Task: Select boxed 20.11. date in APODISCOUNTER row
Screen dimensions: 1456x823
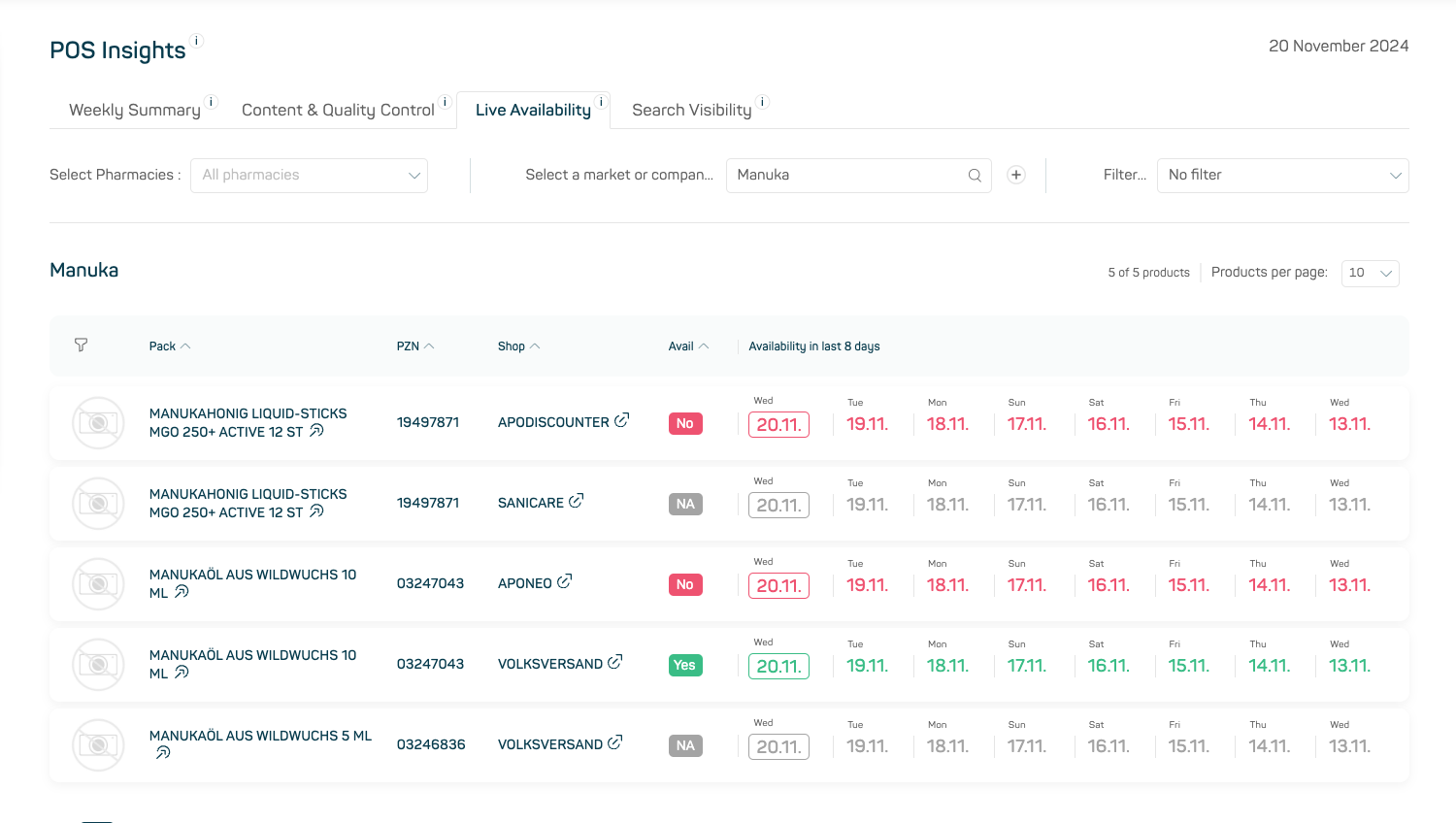Action: (778, 425)
